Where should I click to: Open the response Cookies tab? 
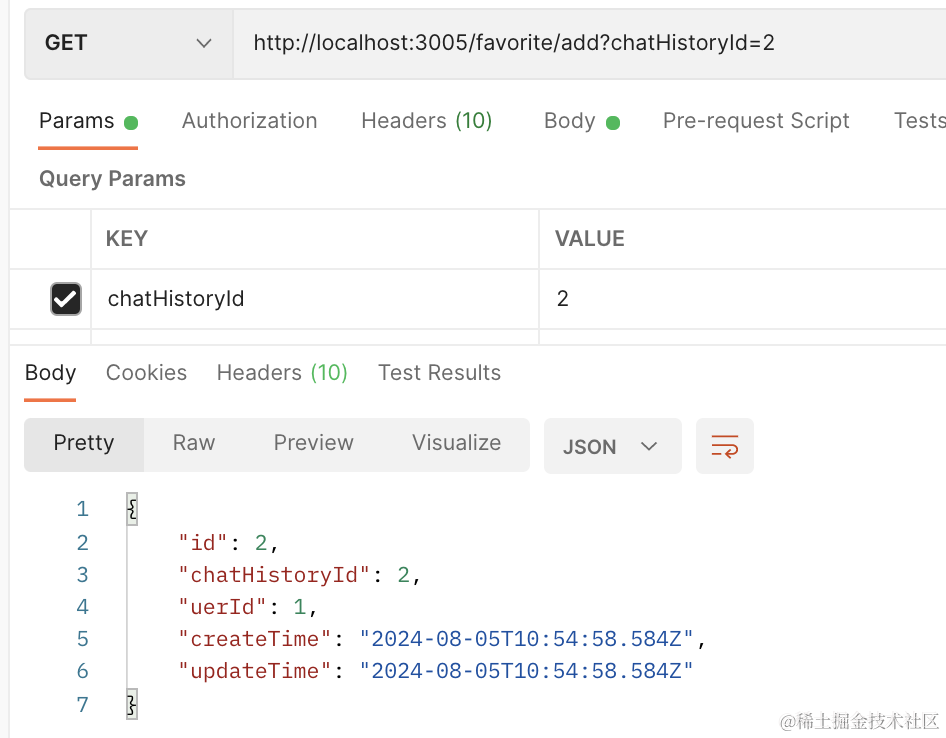[x=146, y=373]
